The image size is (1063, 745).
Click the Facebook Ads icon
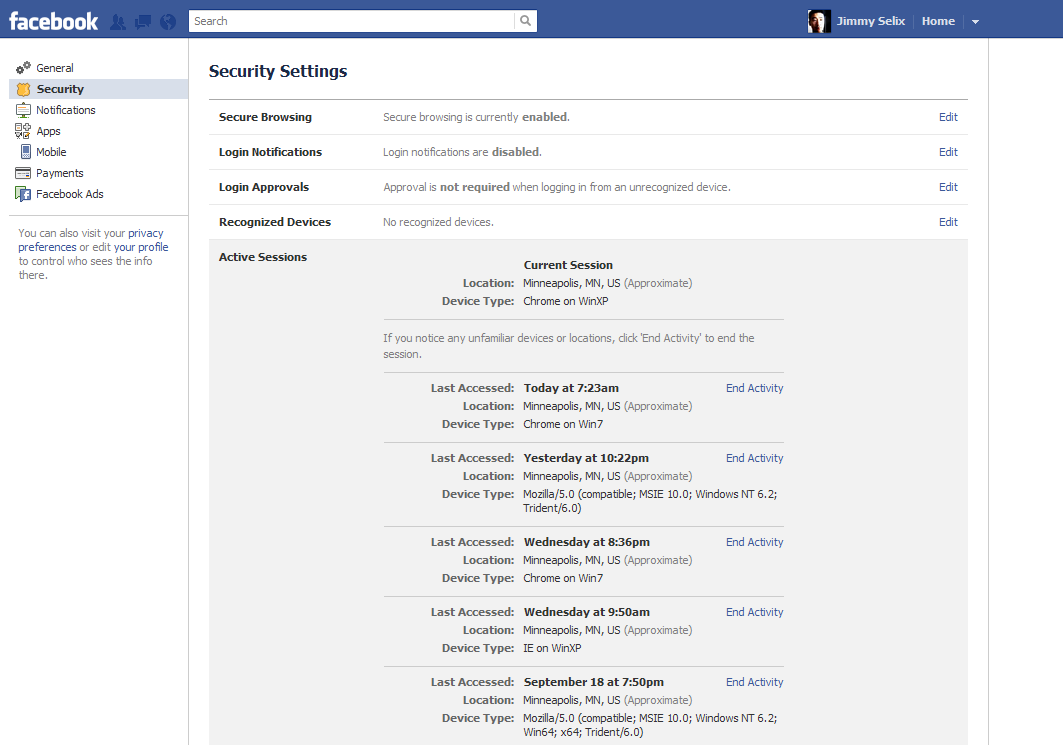pos(23,194)
